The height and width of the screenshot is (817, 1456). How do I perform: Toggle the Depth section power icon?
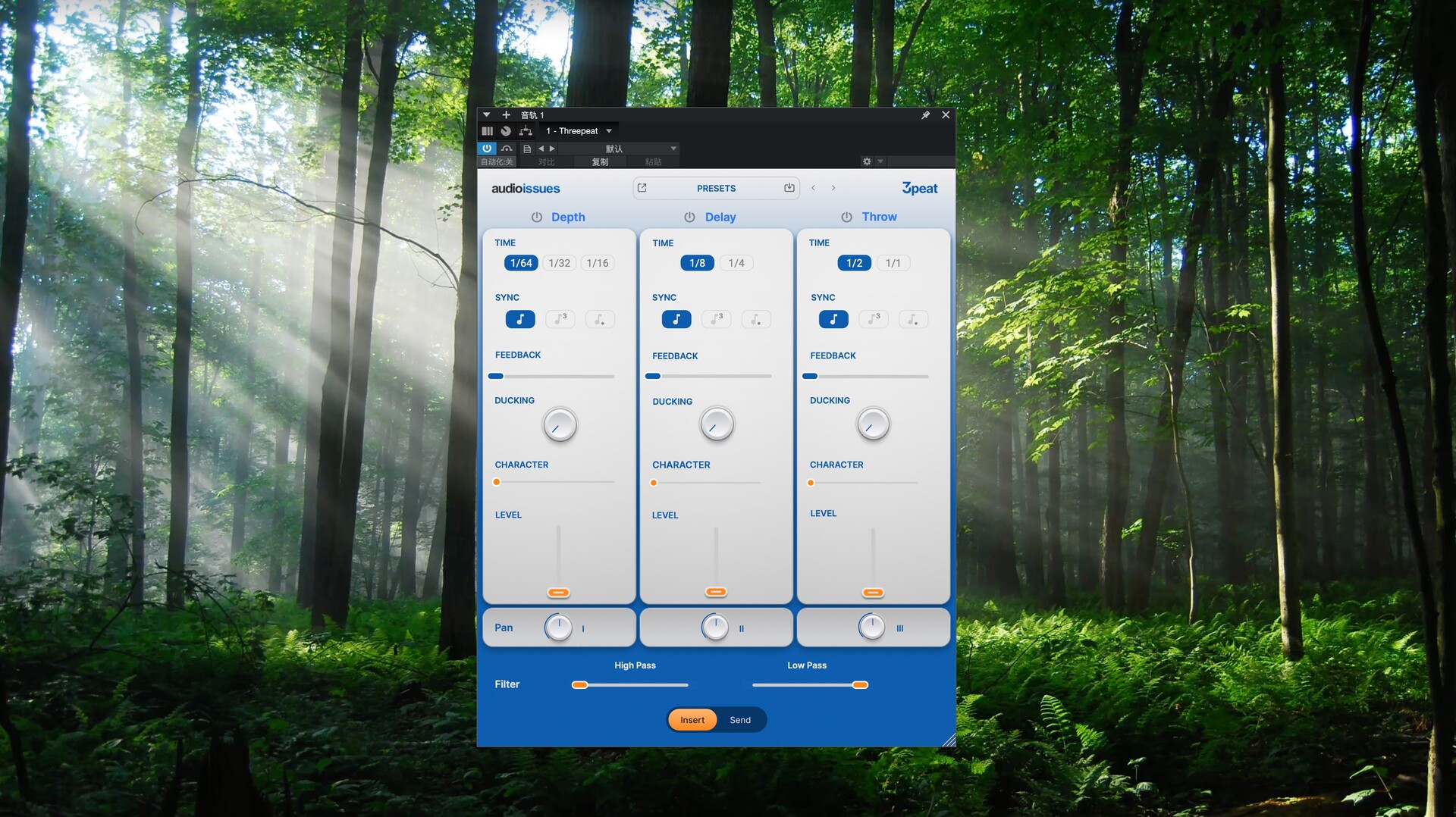537,218
